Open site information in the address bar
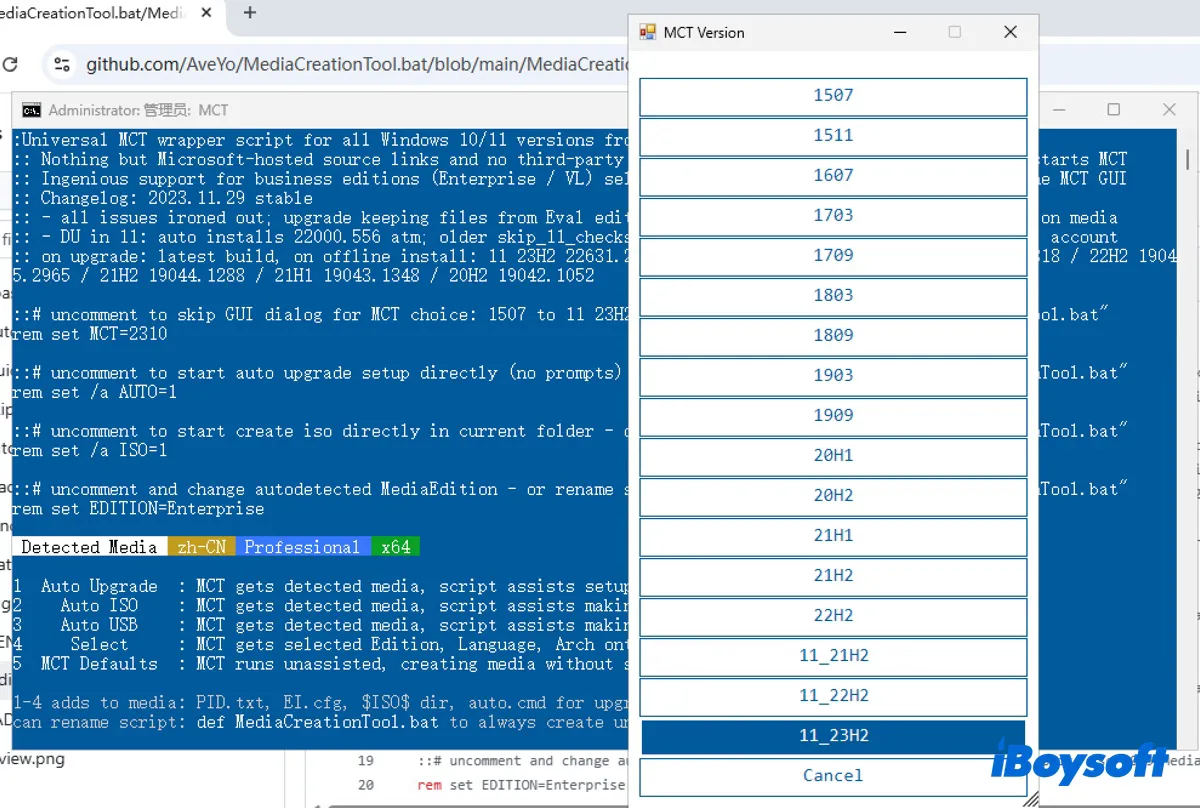The image size is (1200, 808). 61,62
